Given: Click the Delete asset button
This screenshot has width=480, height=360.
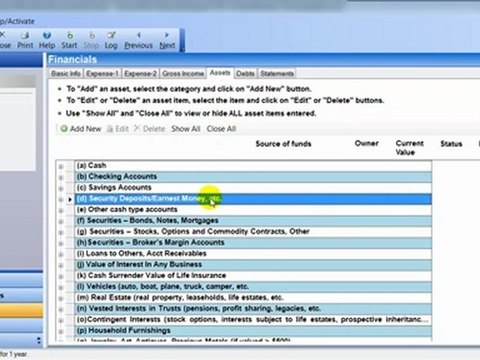Looking at the screenshot, I should [149, 129].
